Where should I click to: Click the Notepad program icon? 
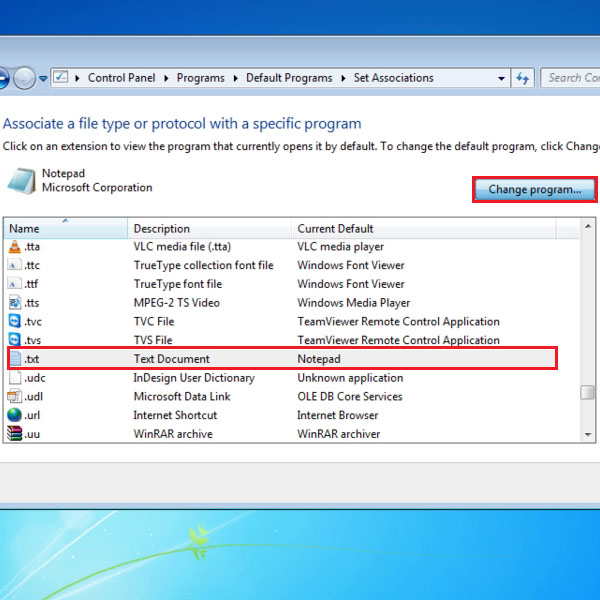point(22,181)
